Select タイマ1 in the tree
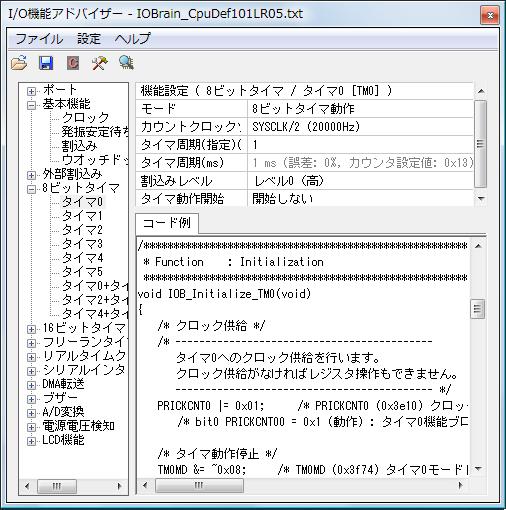Viewport: 506px width, 510px height. point(82,216)
